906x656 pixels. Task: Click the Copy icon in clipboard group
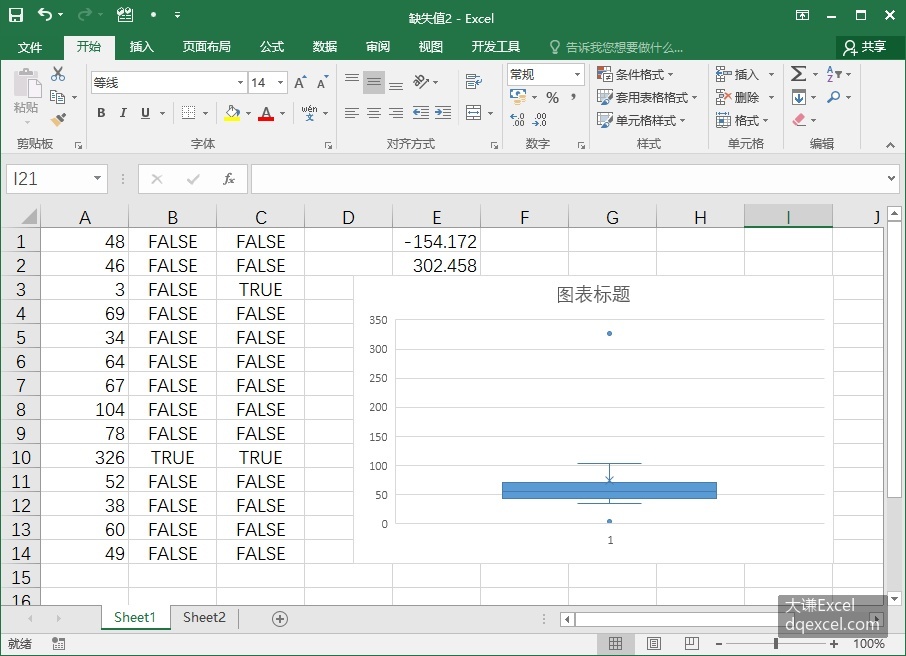point(57,97)
